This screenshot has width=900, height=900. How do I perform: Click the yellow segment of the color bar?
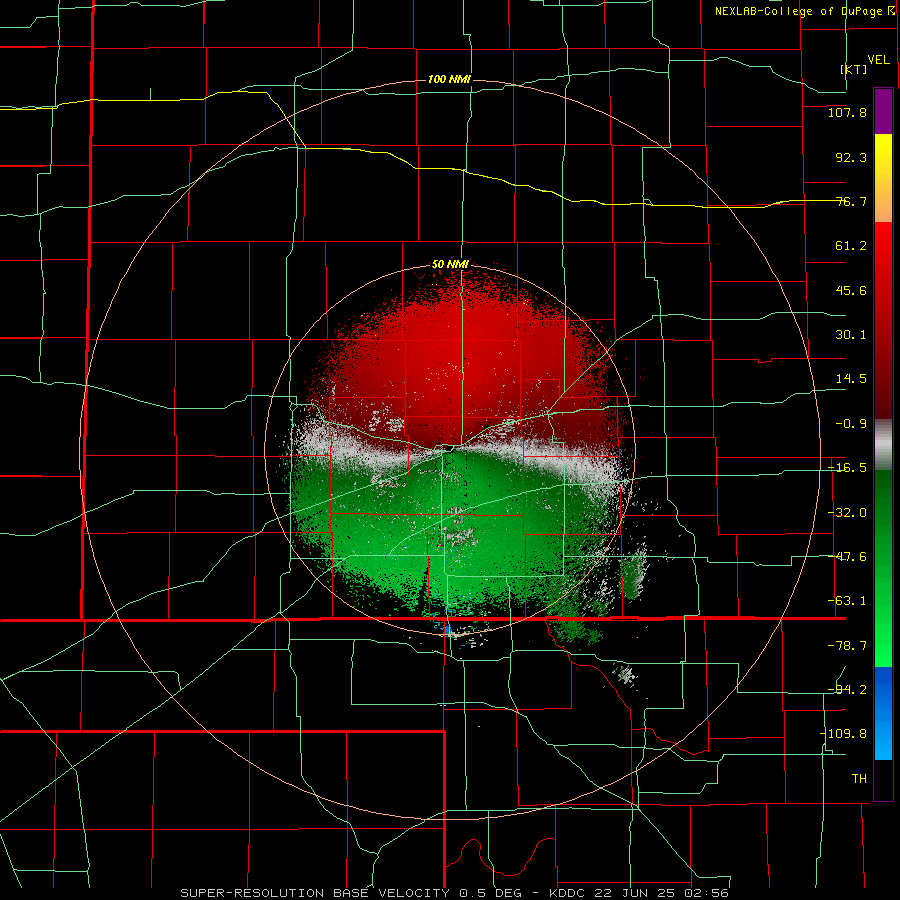tap(883, 178)
